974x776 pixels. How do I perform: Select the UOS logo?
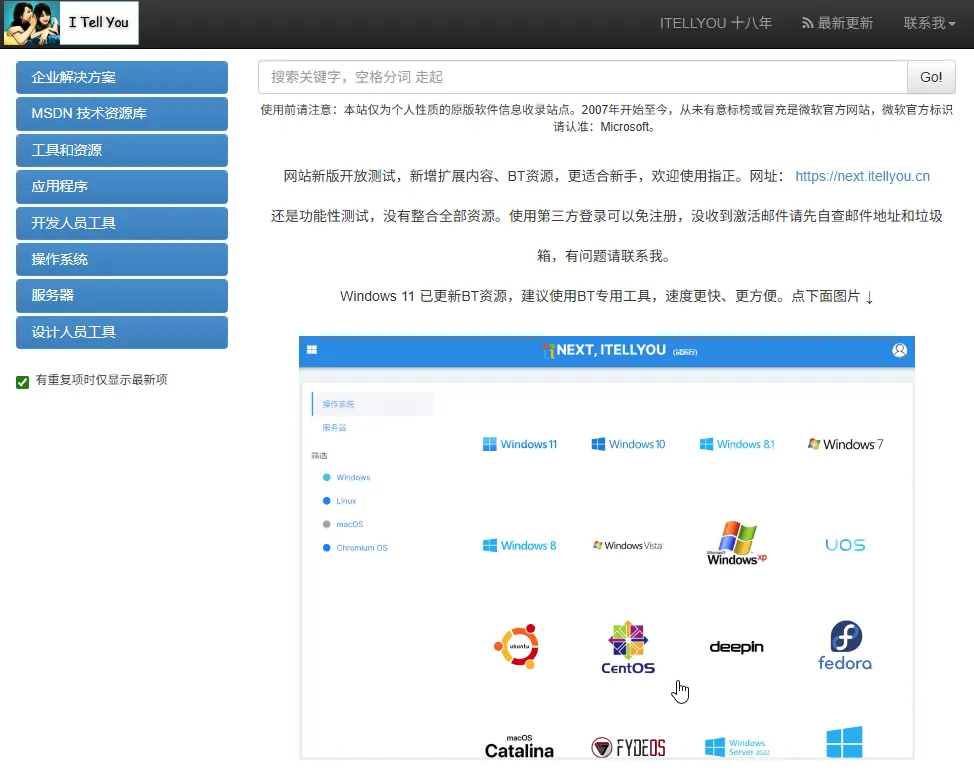[845, 545]
